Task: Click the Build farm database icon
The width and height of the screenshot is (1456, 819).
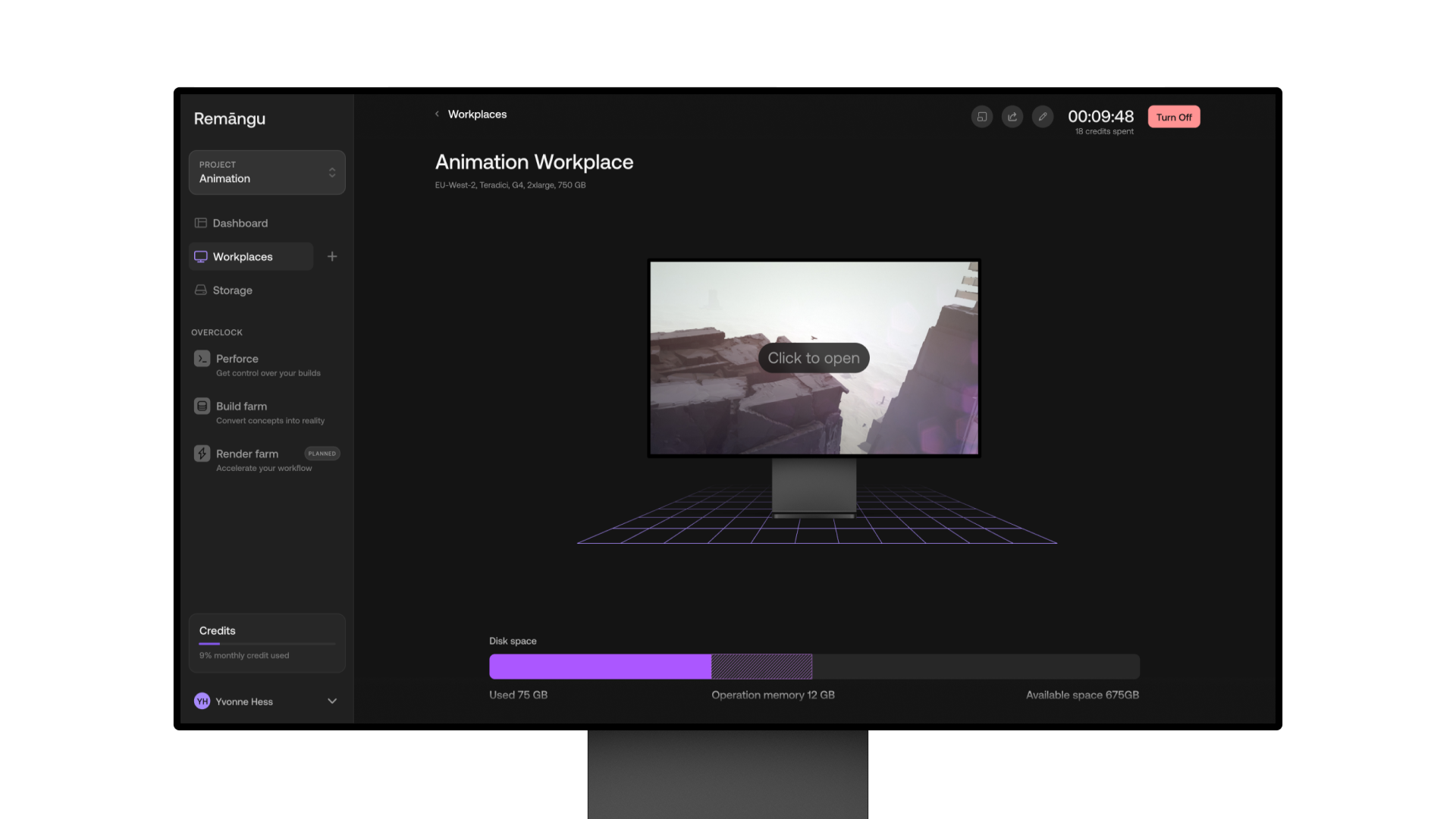Action: 202,406
